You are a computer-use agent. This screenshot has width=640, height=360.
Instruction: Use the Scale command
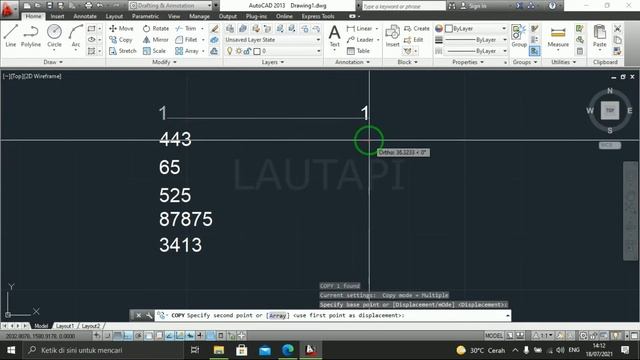point(154,51)
